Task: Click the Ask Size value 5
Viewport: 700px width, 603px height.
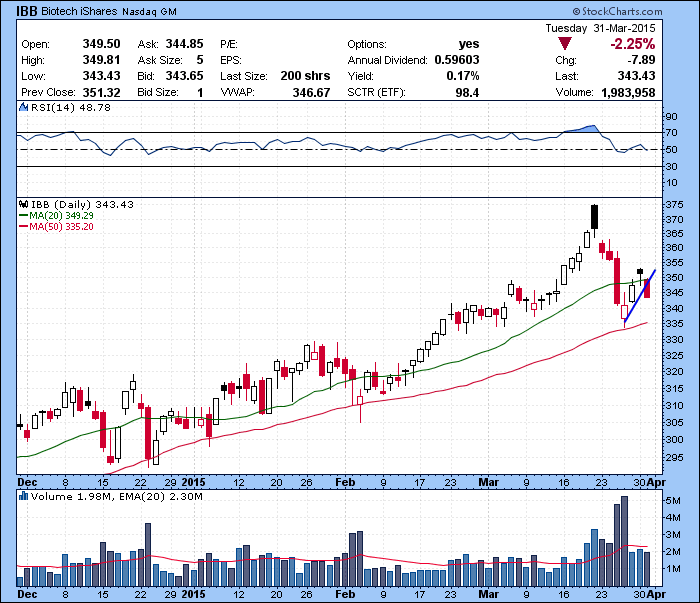Action: (200, 60)
